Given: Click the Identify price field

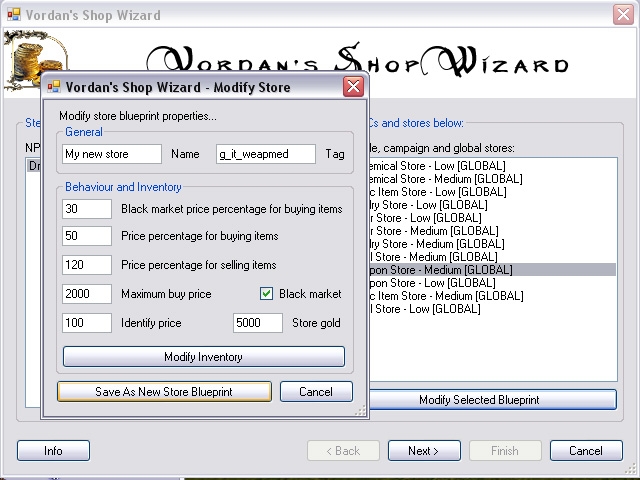Looking at the screenshot, I should click(86, 323).
